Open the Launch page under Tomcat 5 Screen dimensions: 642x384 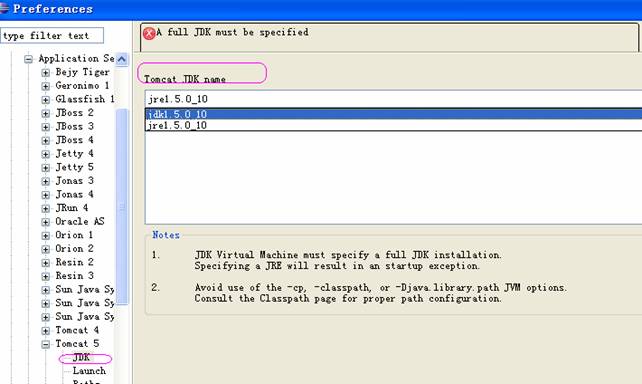coord(89,370)
